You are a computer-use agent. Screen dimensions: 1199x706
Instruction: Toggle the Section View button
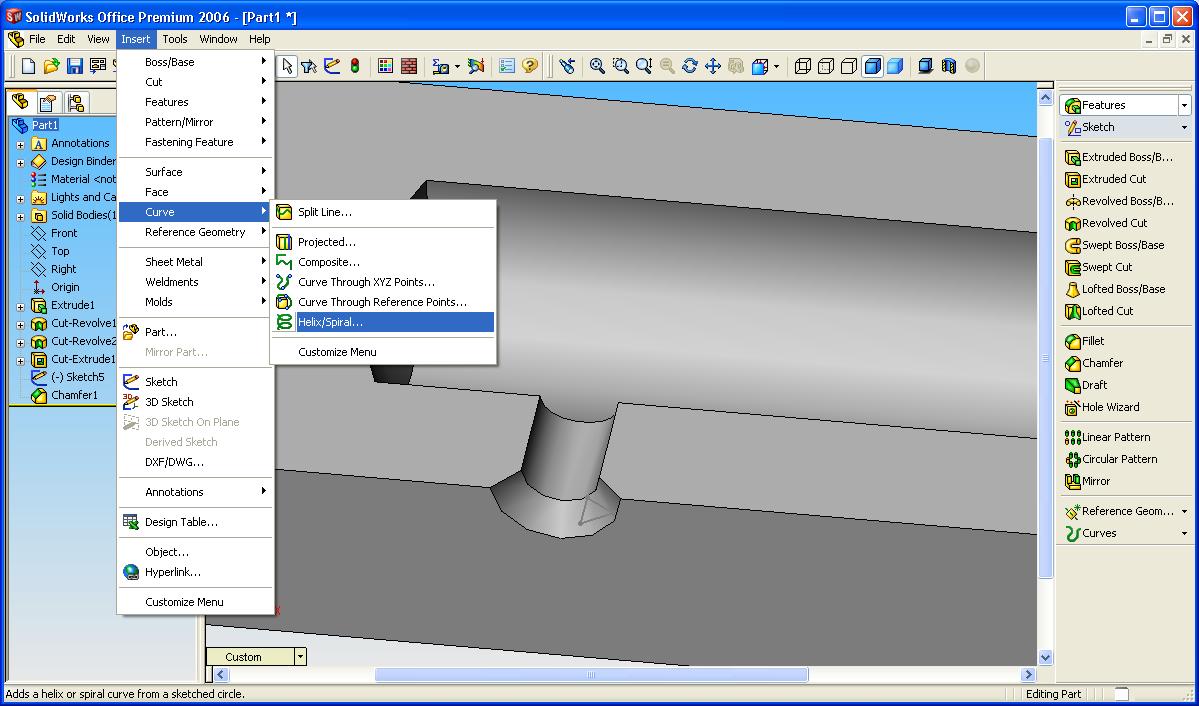[949, 67]
